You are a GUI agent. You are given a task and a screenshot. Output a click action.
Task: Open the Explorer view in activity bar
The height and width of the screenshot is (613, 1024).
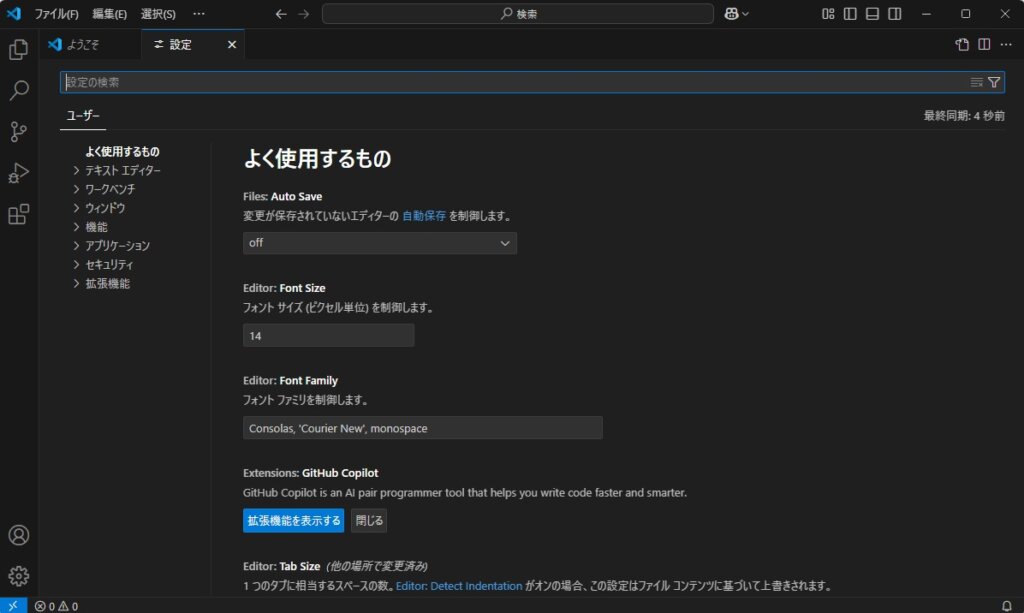pyautogui.click(x=18, y=50)
